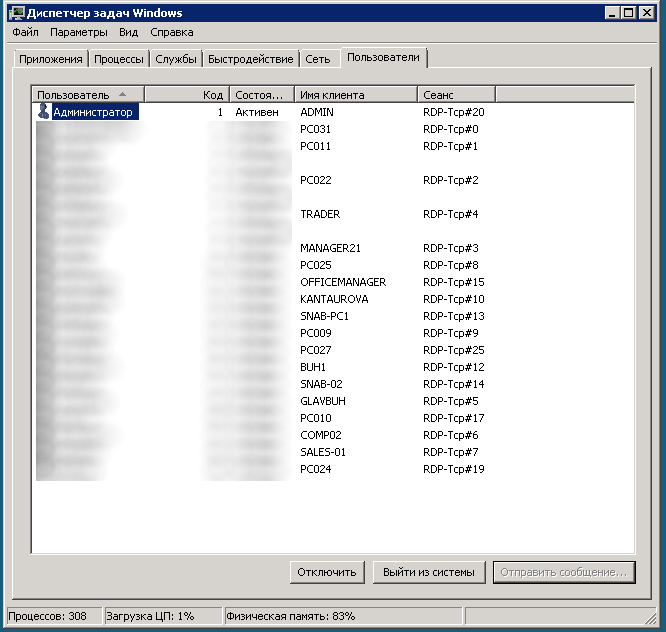Viewport: 666px width, 632px height.
Task: Click the Активен status cell
Action: [x=257, y=112]
